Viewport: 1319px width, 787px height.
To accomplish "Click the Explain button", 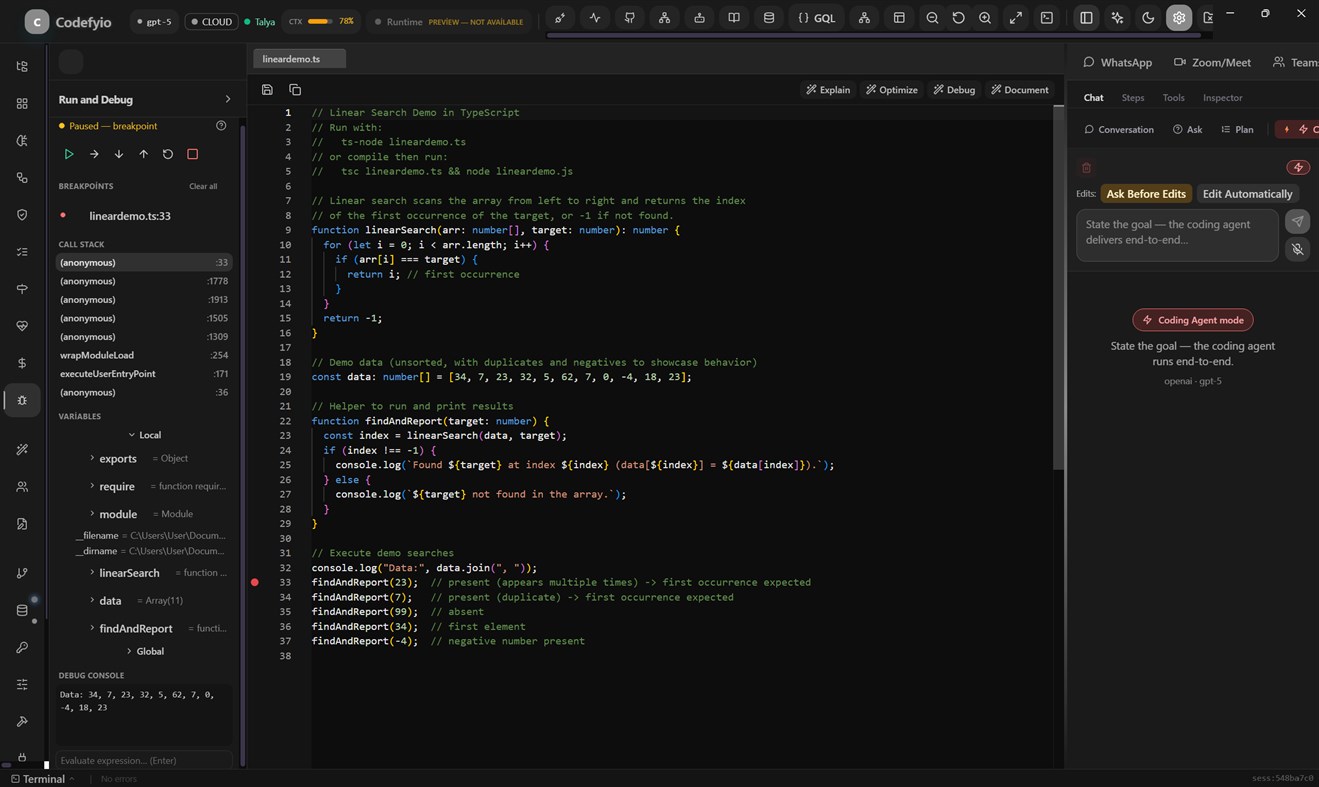I will pos(828,90).
